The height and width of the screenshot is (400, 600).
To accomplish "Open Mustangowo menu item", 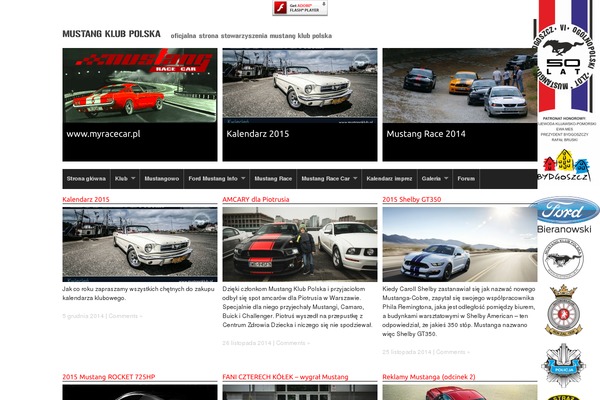I will [161, 179].
